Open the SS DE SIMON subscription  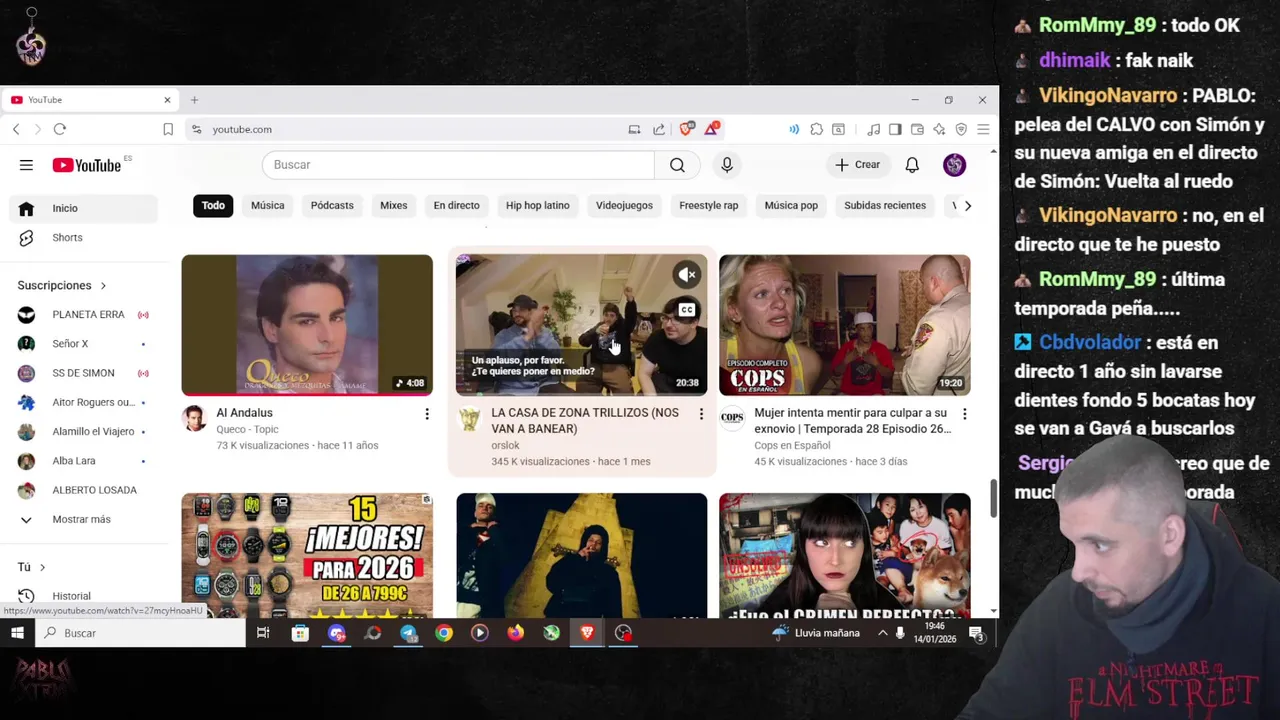click(x=84, y=373)
